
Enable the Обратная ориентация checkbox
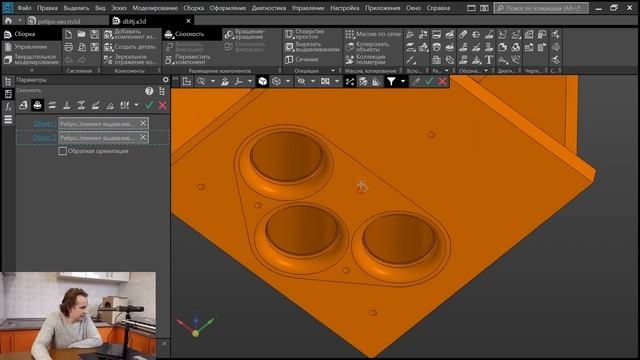point(62,151)
